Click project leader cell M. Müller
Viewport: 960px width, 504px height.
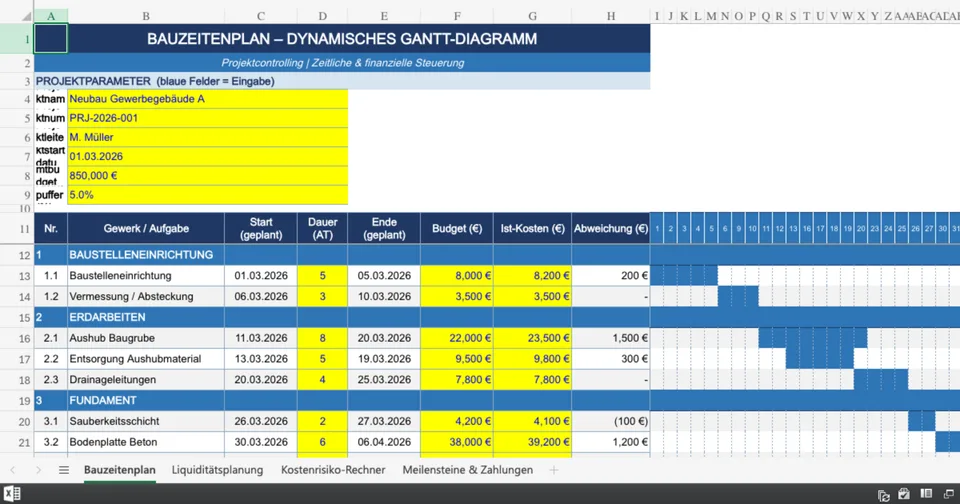208,137
